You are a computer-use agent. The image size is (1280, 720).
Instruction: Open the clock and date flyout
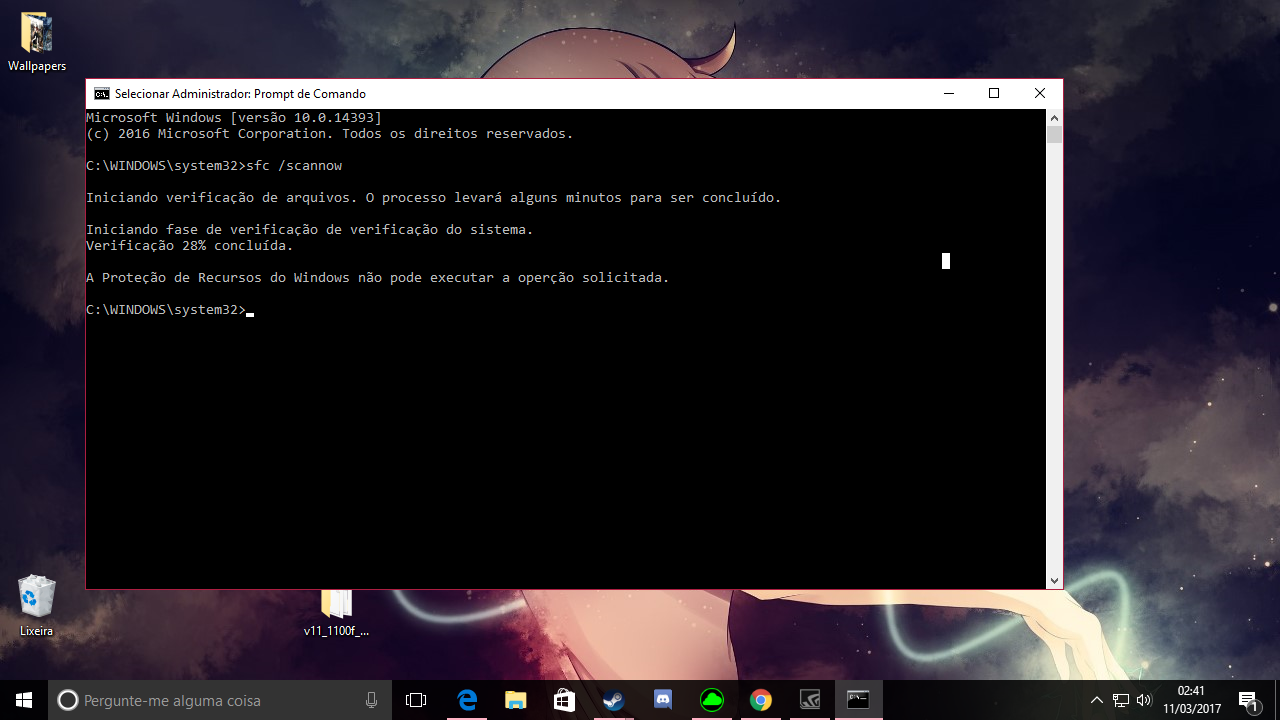[1192, 700]
